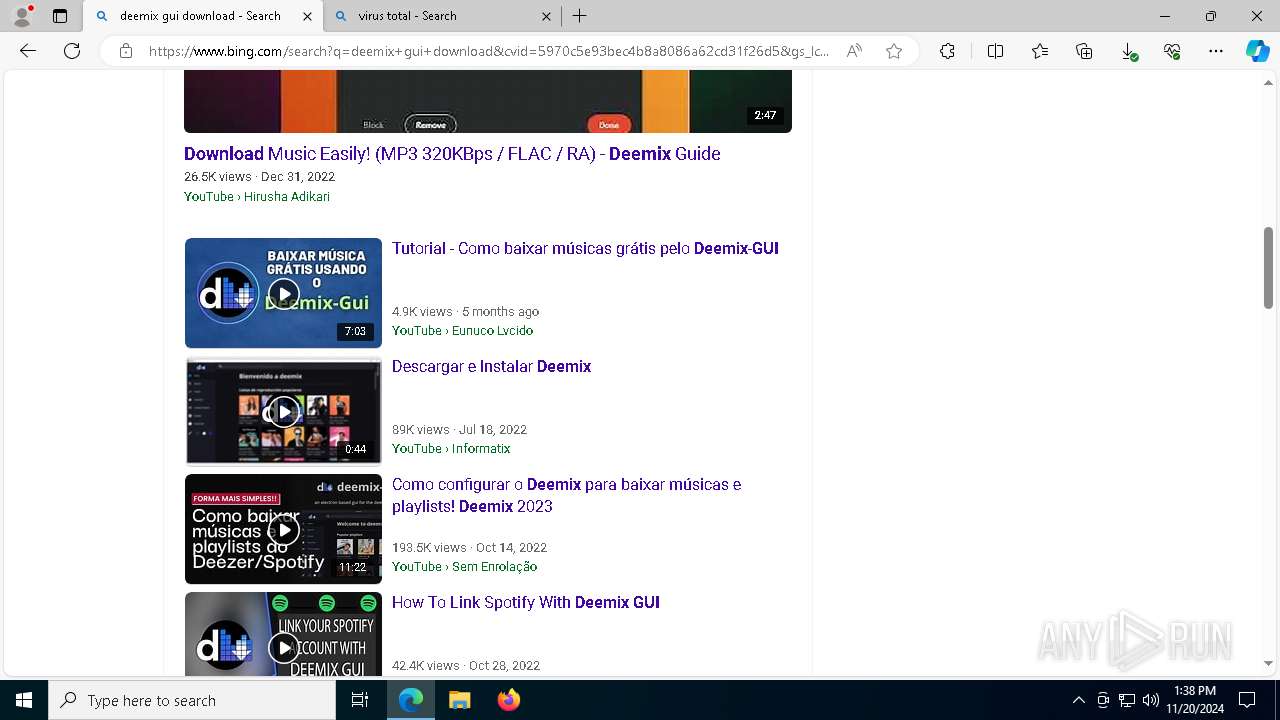Switch to the virus total tab
The width and height of the screenshot is (1280, 720).
(x=442, y=16)
